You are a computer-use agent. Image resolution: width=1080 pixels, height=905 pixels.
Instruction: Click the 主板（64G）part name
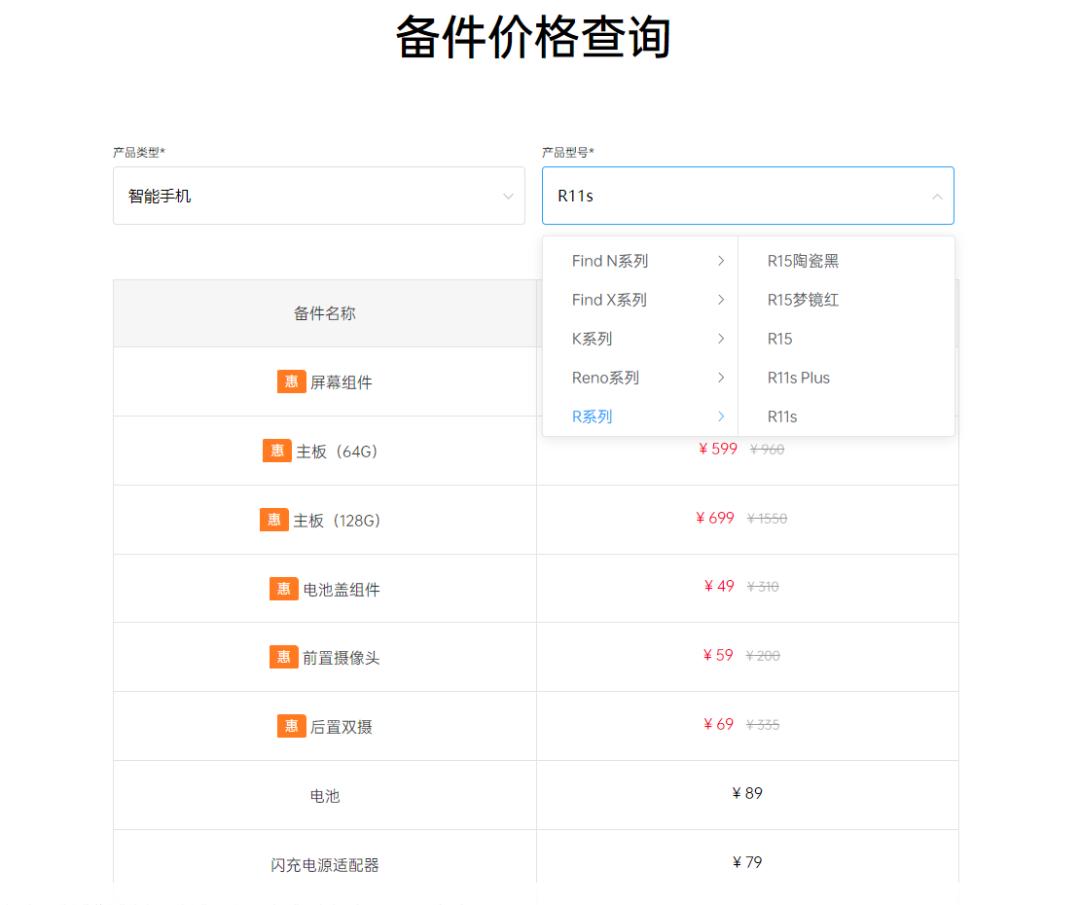pyautogui.click(x=337, y=452)
